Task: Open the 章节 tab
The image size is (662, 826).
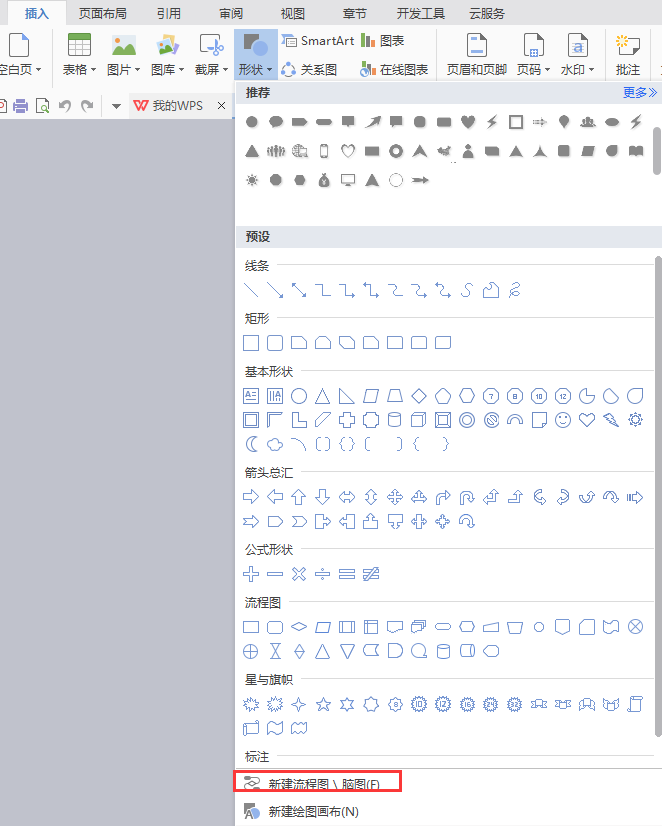Action: pos(354,13)
